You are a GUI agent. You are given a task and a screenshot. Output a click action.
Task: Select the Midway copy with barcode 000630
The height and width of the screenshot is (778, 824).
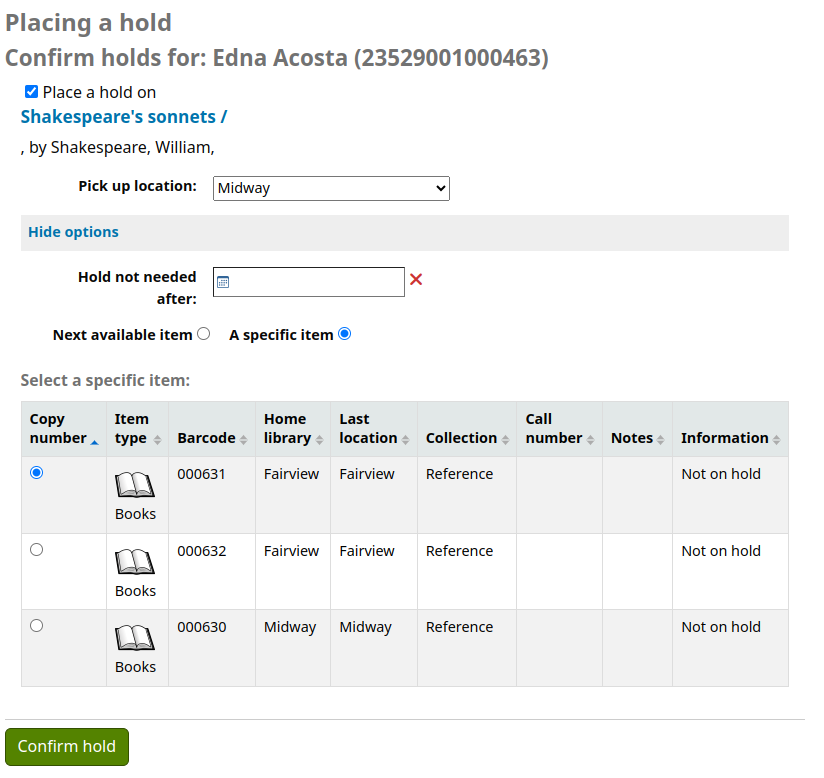point(37,625)
